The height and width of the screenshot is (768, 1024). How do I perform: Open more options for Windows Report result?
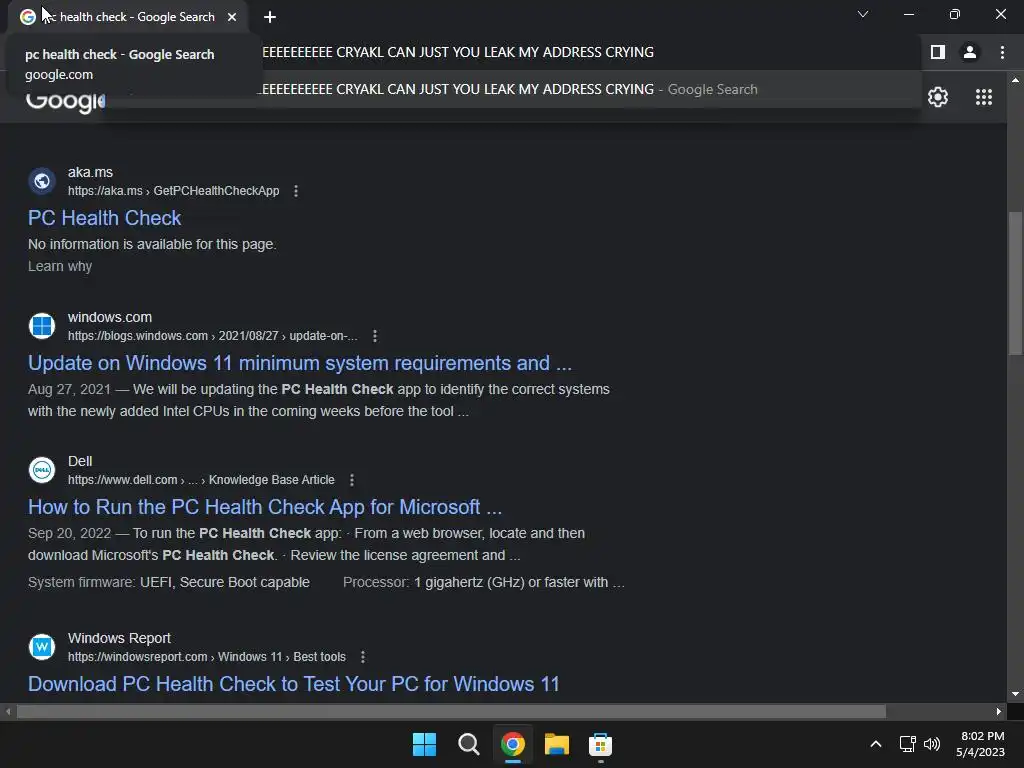[363, 657]
